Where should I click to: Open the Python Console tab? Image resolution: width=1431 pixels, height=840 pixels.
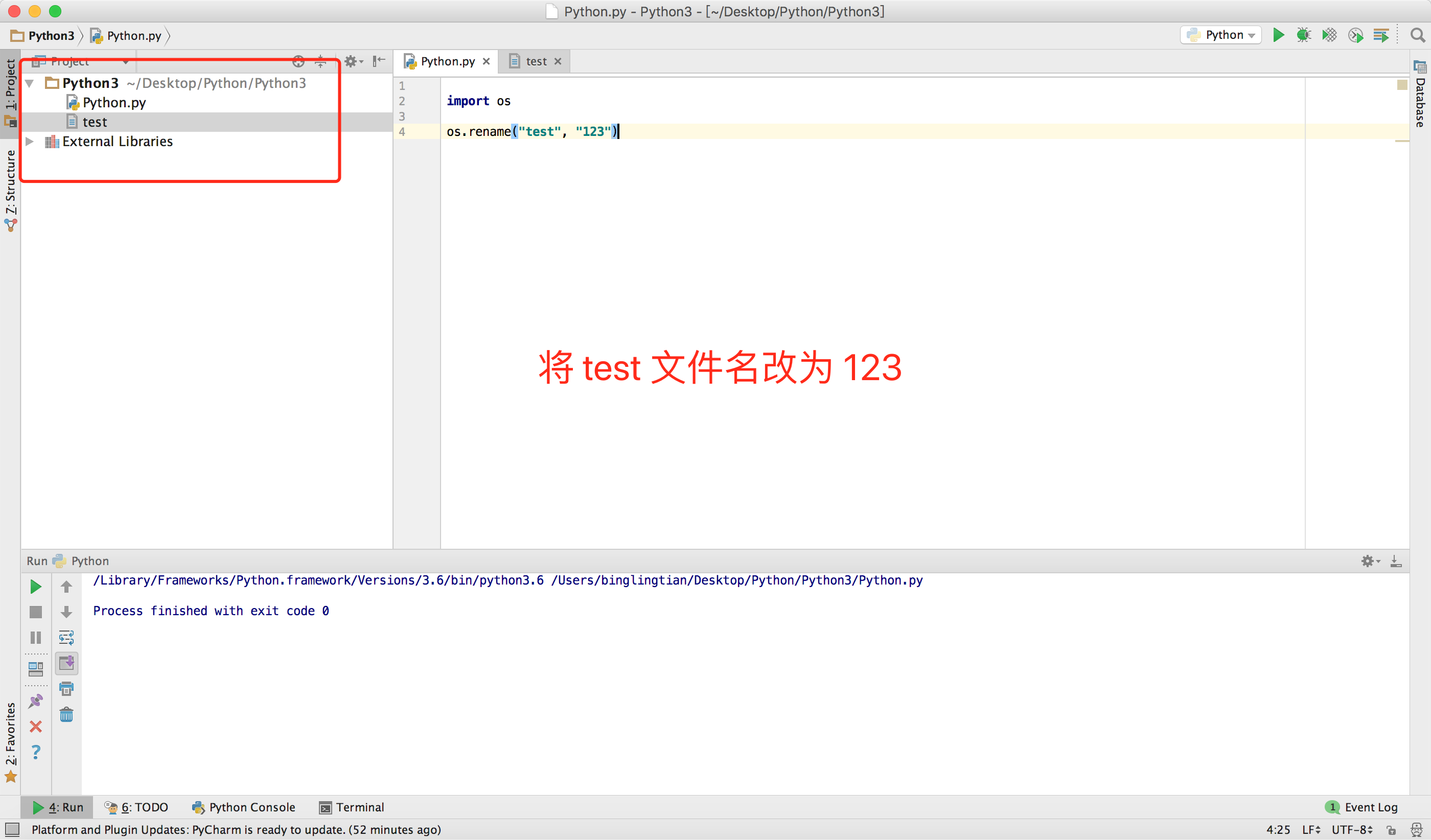click(244, 807)
